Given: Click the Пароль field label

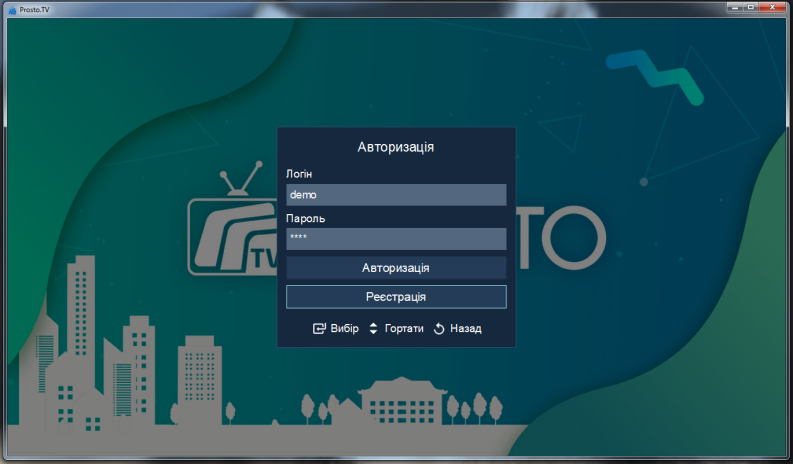Looking at the screenshot, I should coord(305,219).
